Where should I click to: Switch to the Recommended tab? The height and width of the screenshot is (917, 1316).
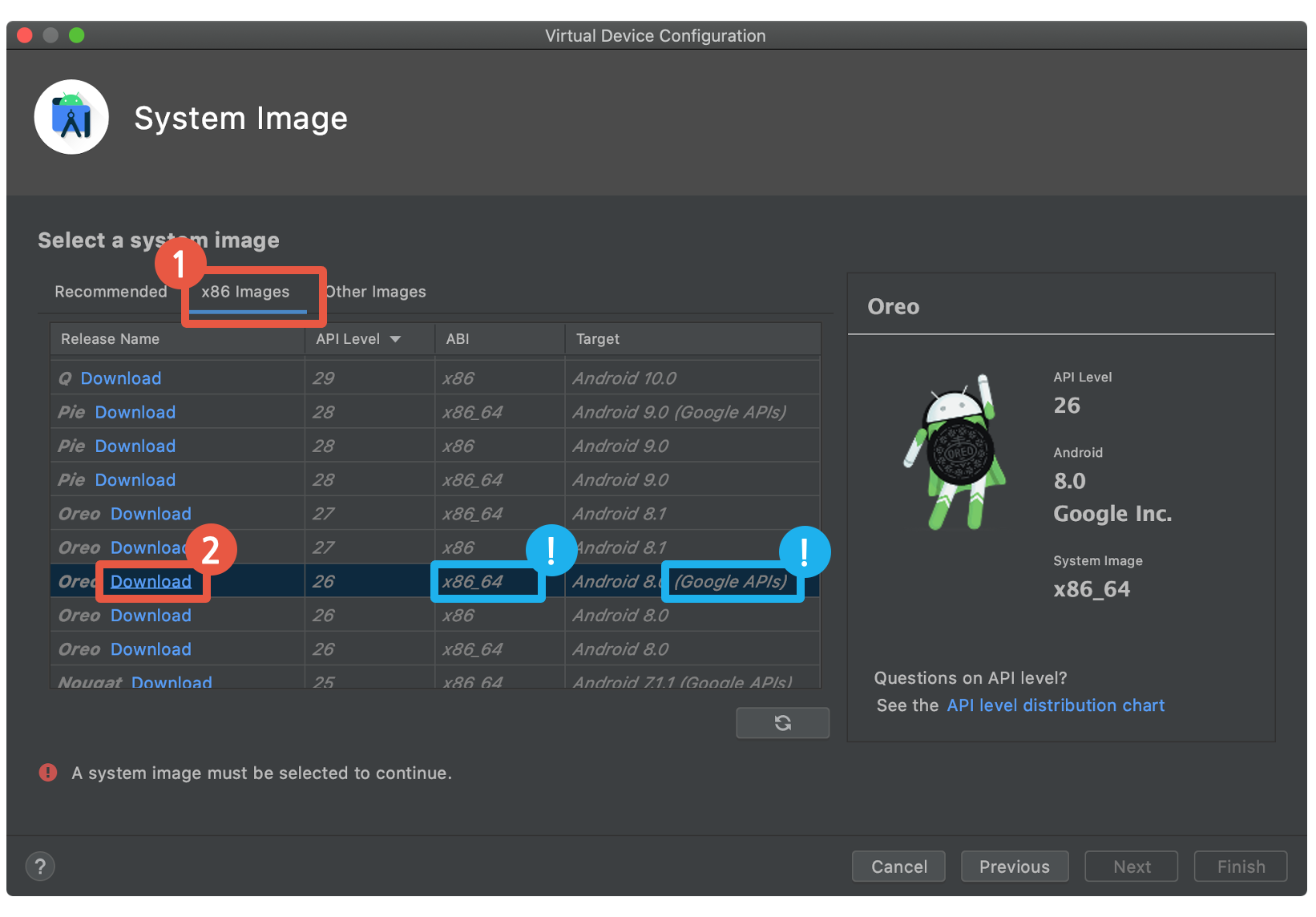pos(111,292)
